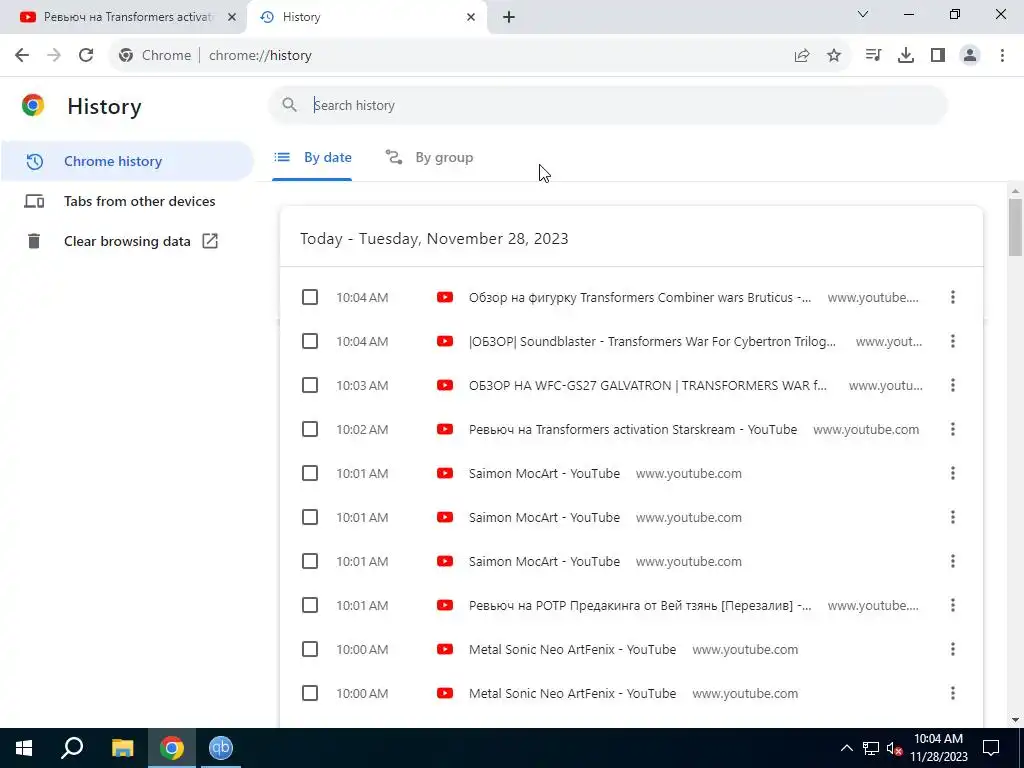Switch to the By group tab
1024x768 pixels.
[x=429, y=157]
